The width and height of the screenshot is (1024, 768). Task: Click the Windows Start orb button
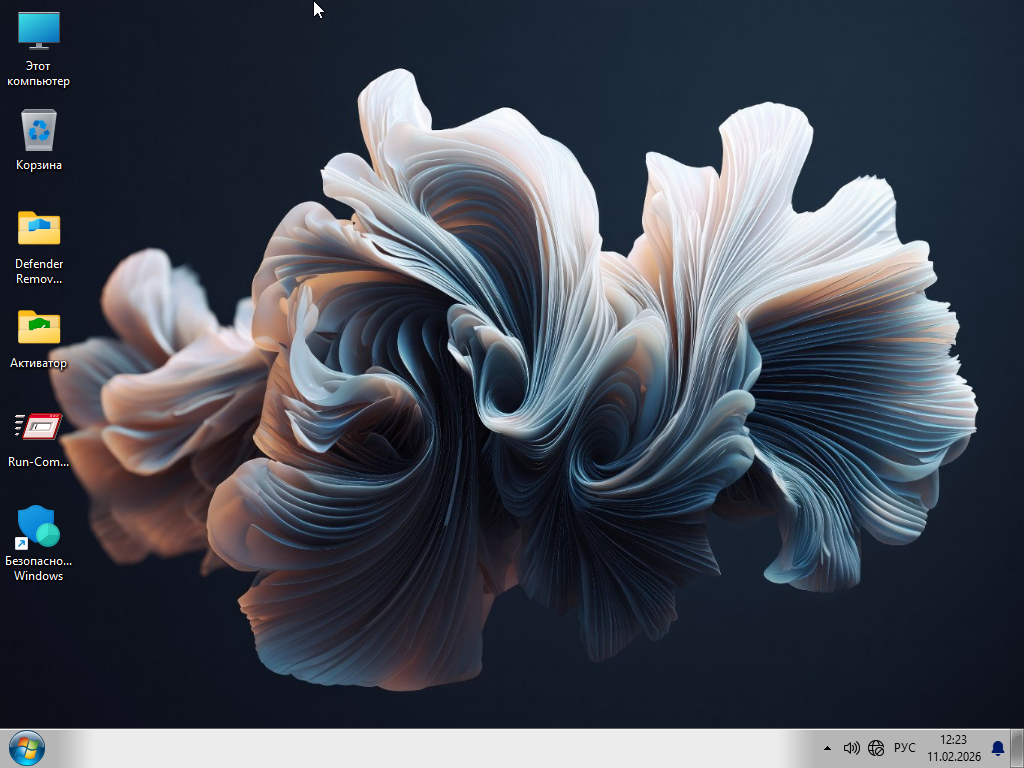pos(26,748)
